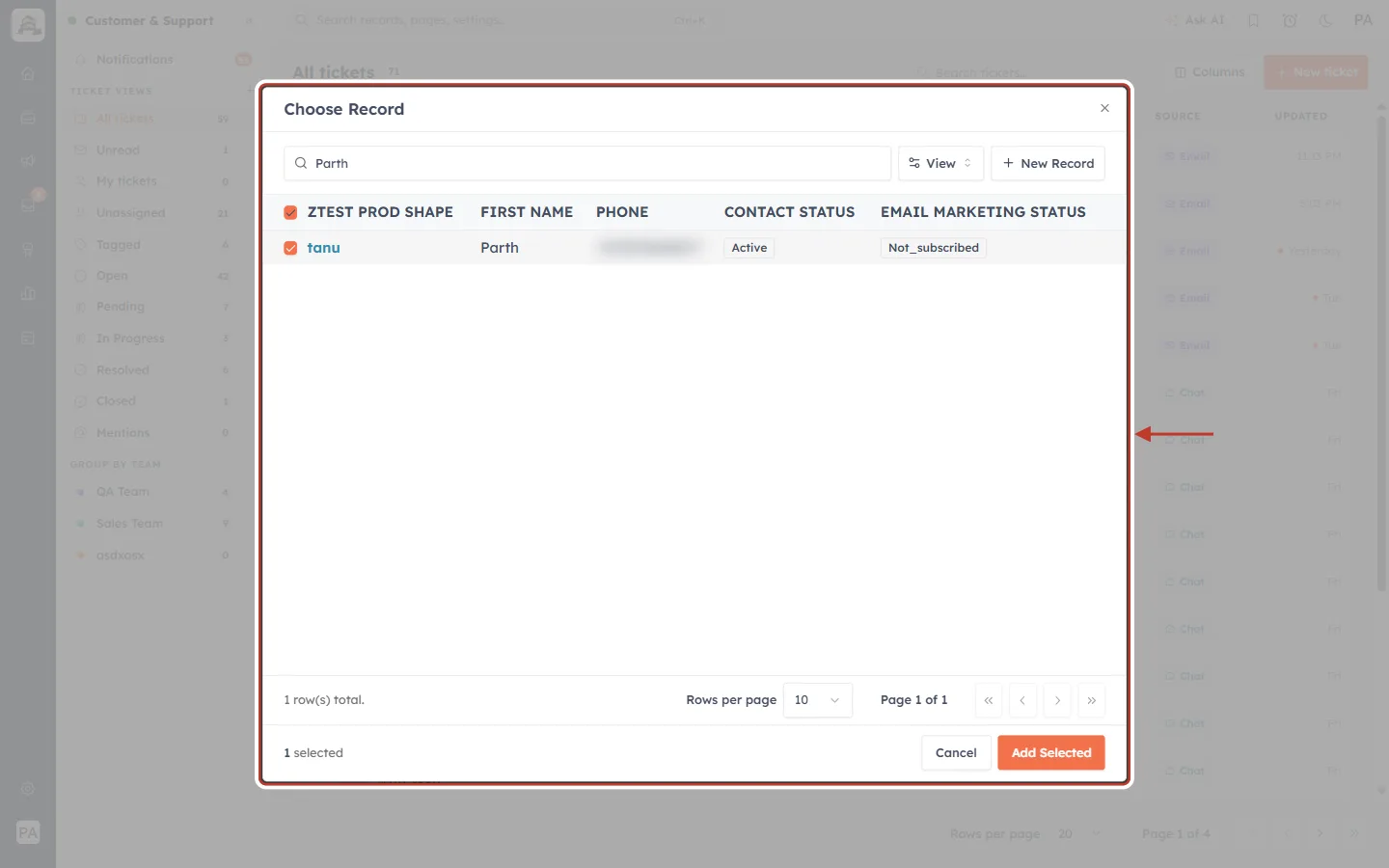Open the background rows per page dropdown showing 20
1389x868 pixels.
pyautogui.click(x=1078, y=834)
